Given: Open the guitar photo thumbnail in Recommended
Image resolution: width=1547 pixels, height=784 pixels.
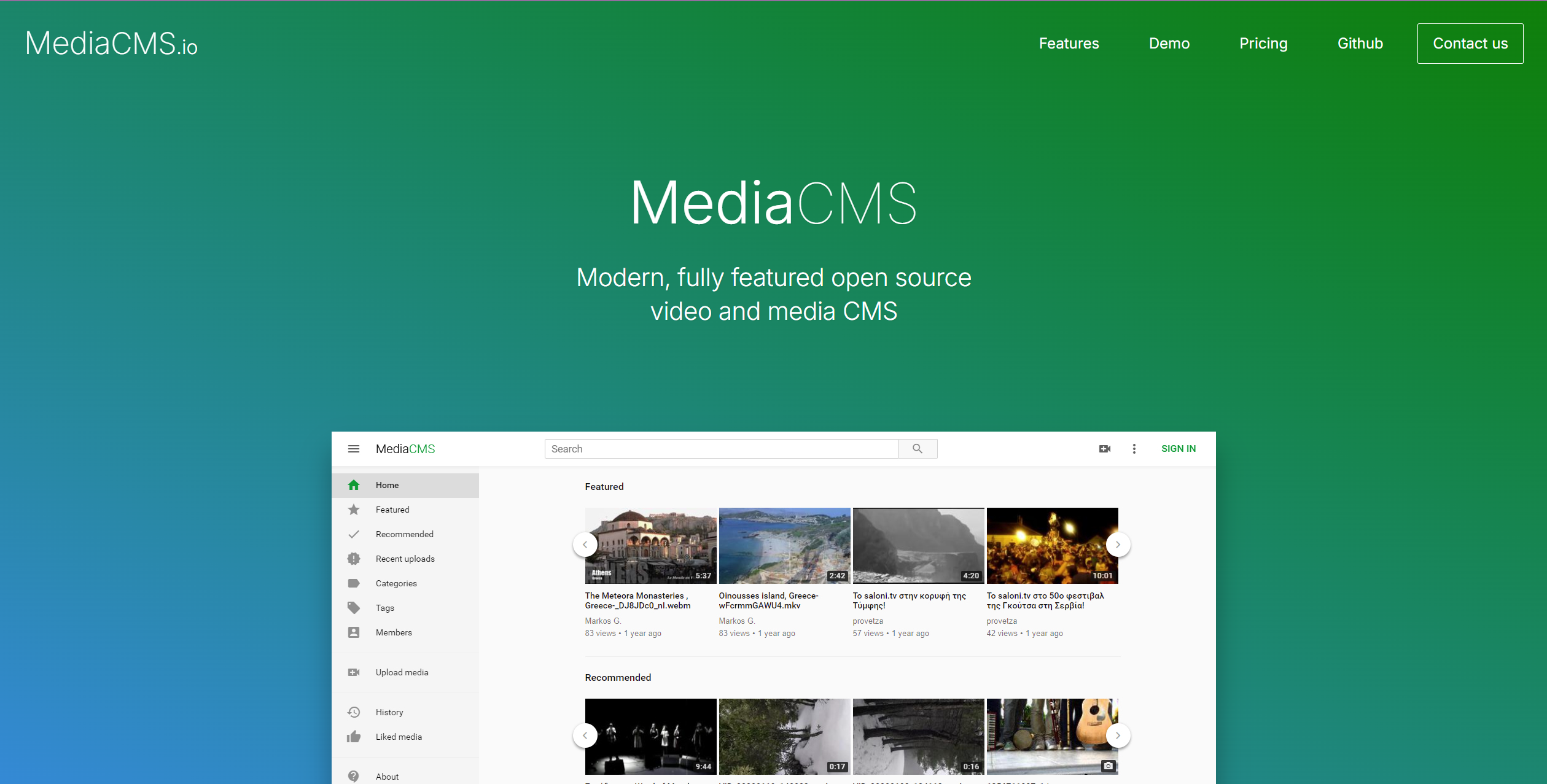Looking at the screenshot, I should [x=1052, y=736].
